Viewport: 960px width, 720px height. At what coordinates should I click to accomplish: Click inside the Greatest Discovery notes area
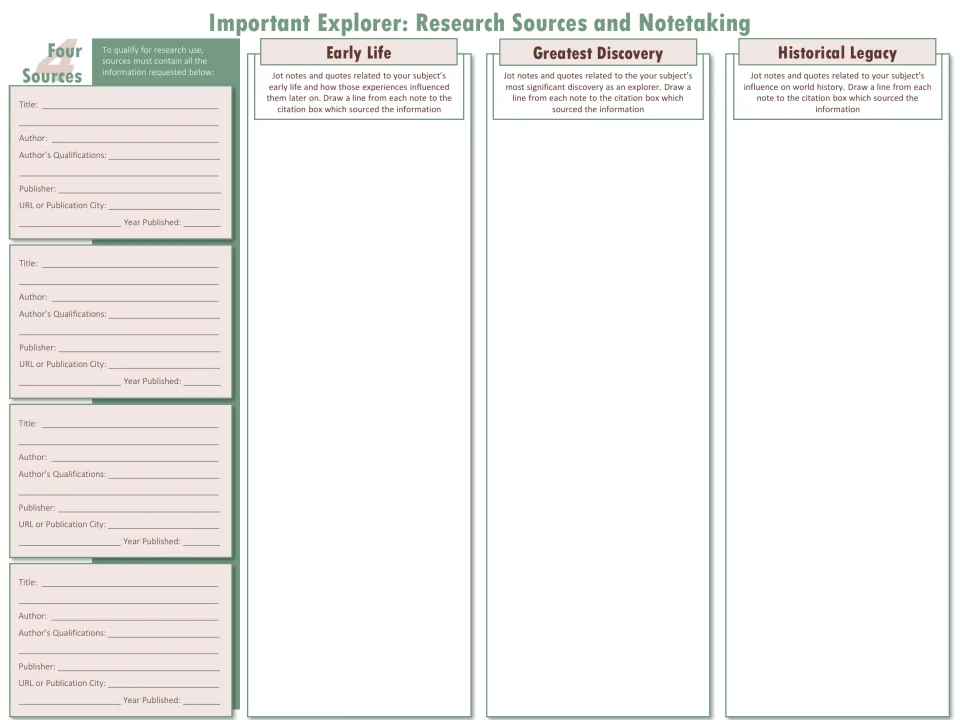598,416
